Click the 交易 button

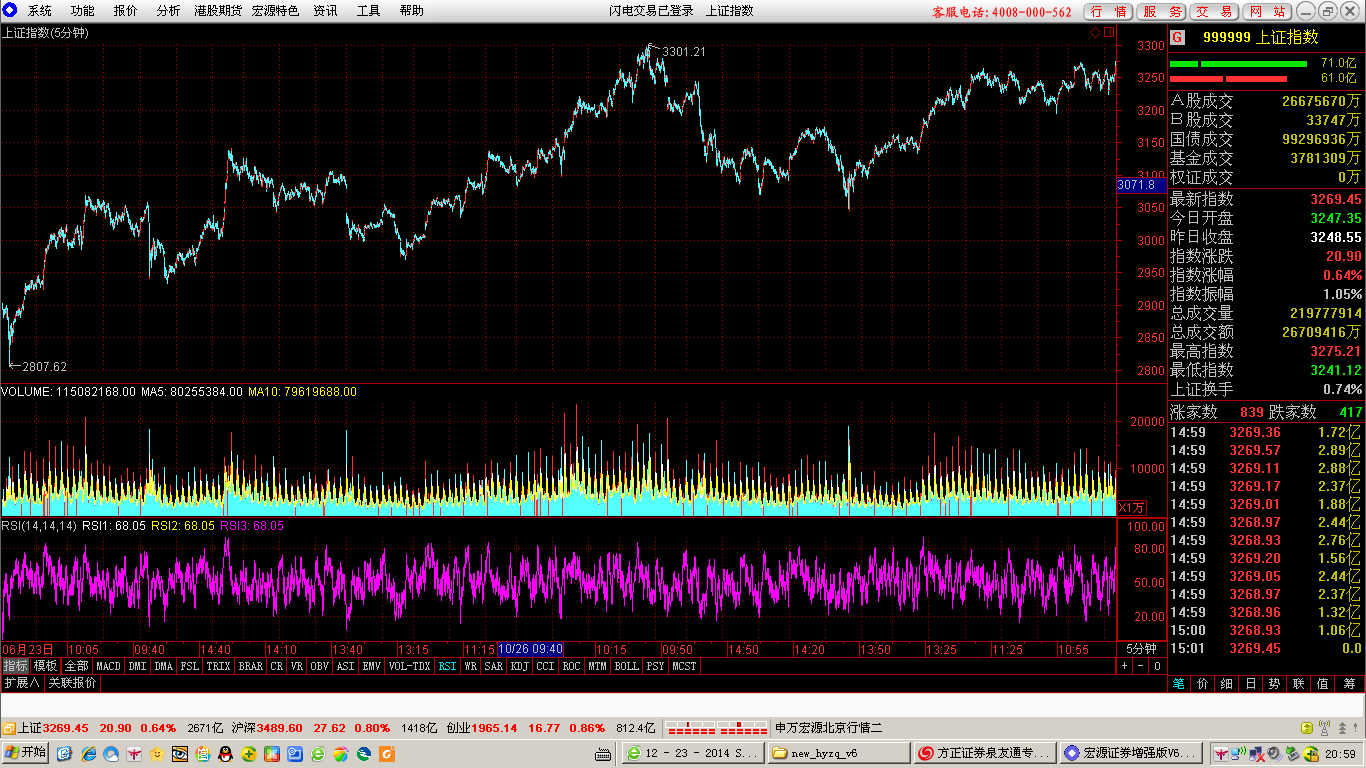pos(1215,12)
